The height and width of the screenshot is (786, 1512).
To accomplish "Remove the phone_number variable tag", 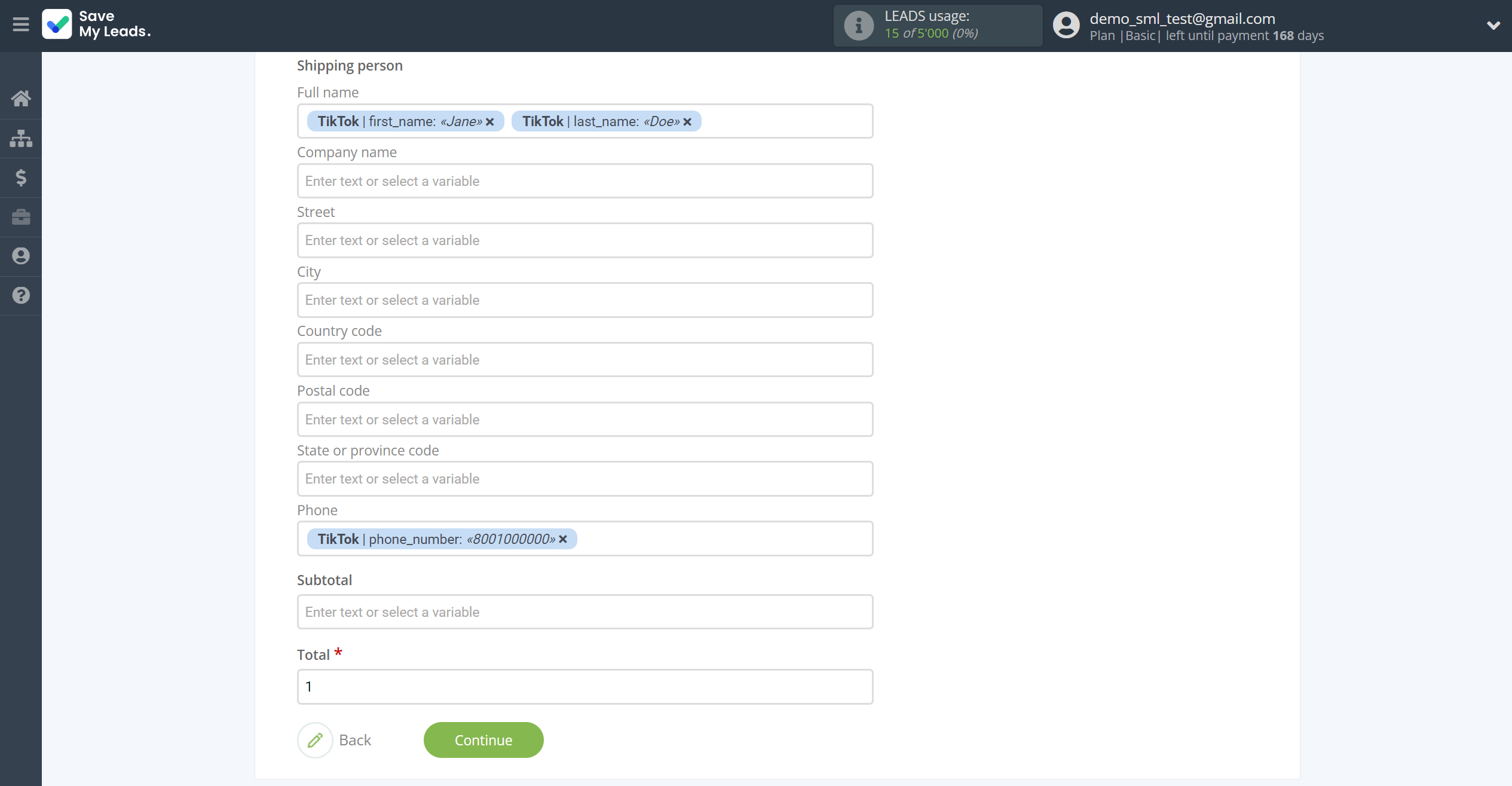I will [x=563, y=539].
